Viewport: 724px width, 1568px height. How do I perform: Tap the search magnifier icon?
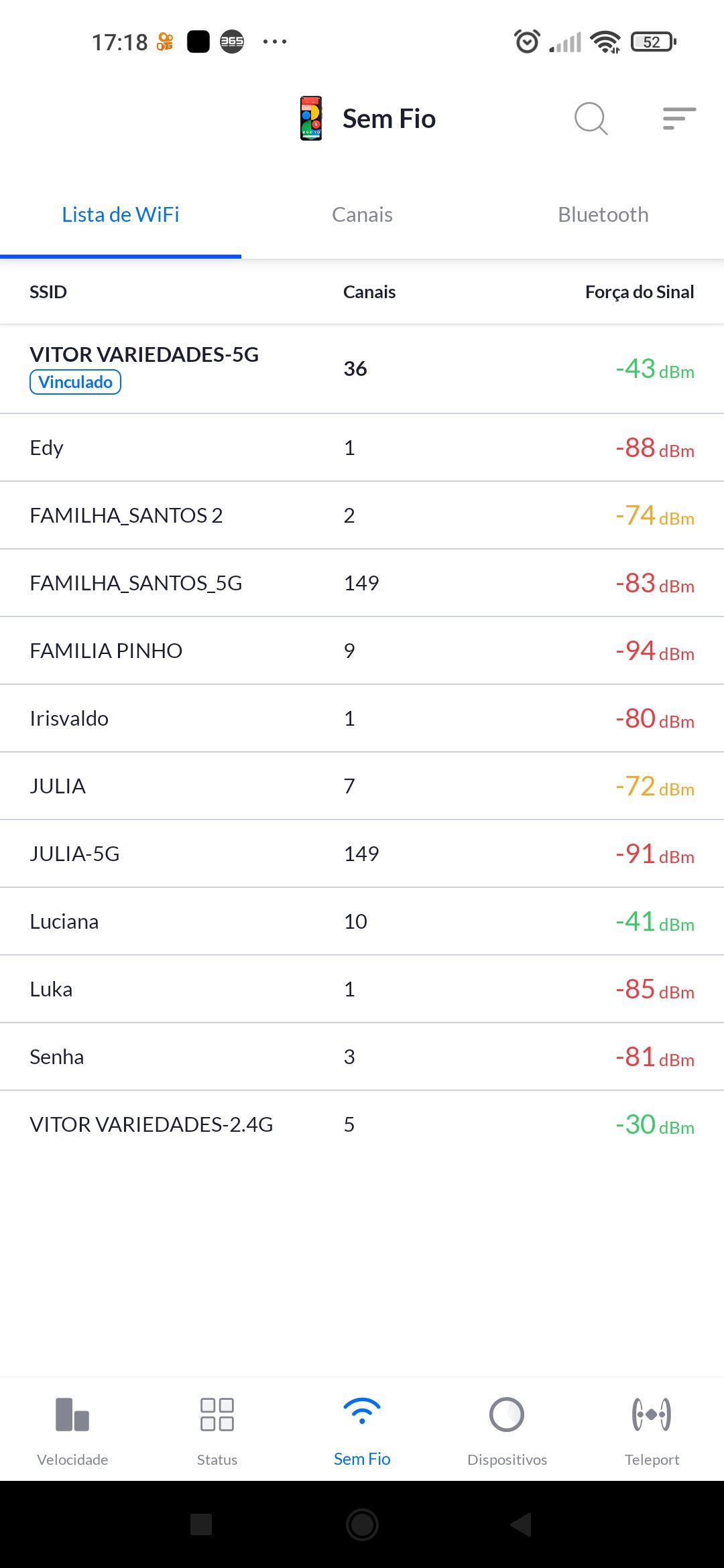(591, 119)
